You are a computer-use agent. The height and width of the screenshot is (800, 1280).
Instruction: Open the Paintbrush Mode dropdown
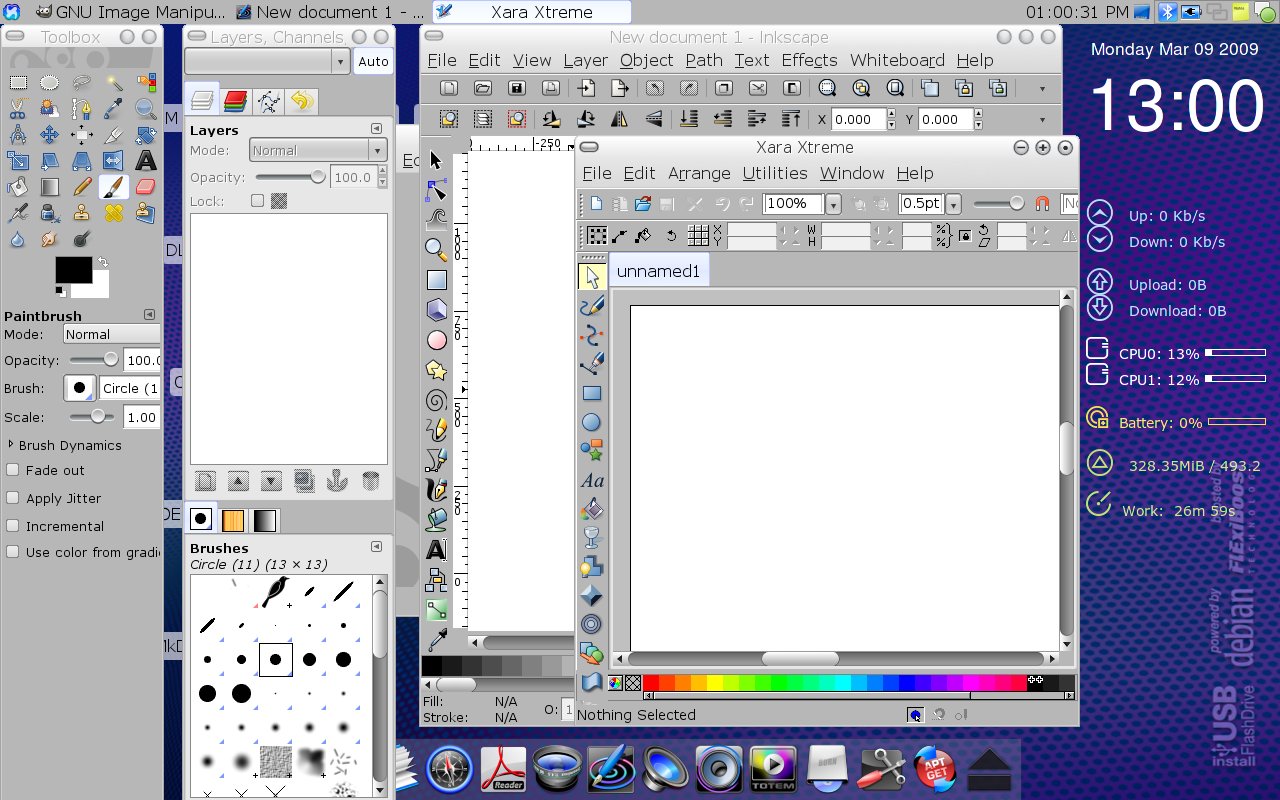pyautogui.click(x=111, y=334)
